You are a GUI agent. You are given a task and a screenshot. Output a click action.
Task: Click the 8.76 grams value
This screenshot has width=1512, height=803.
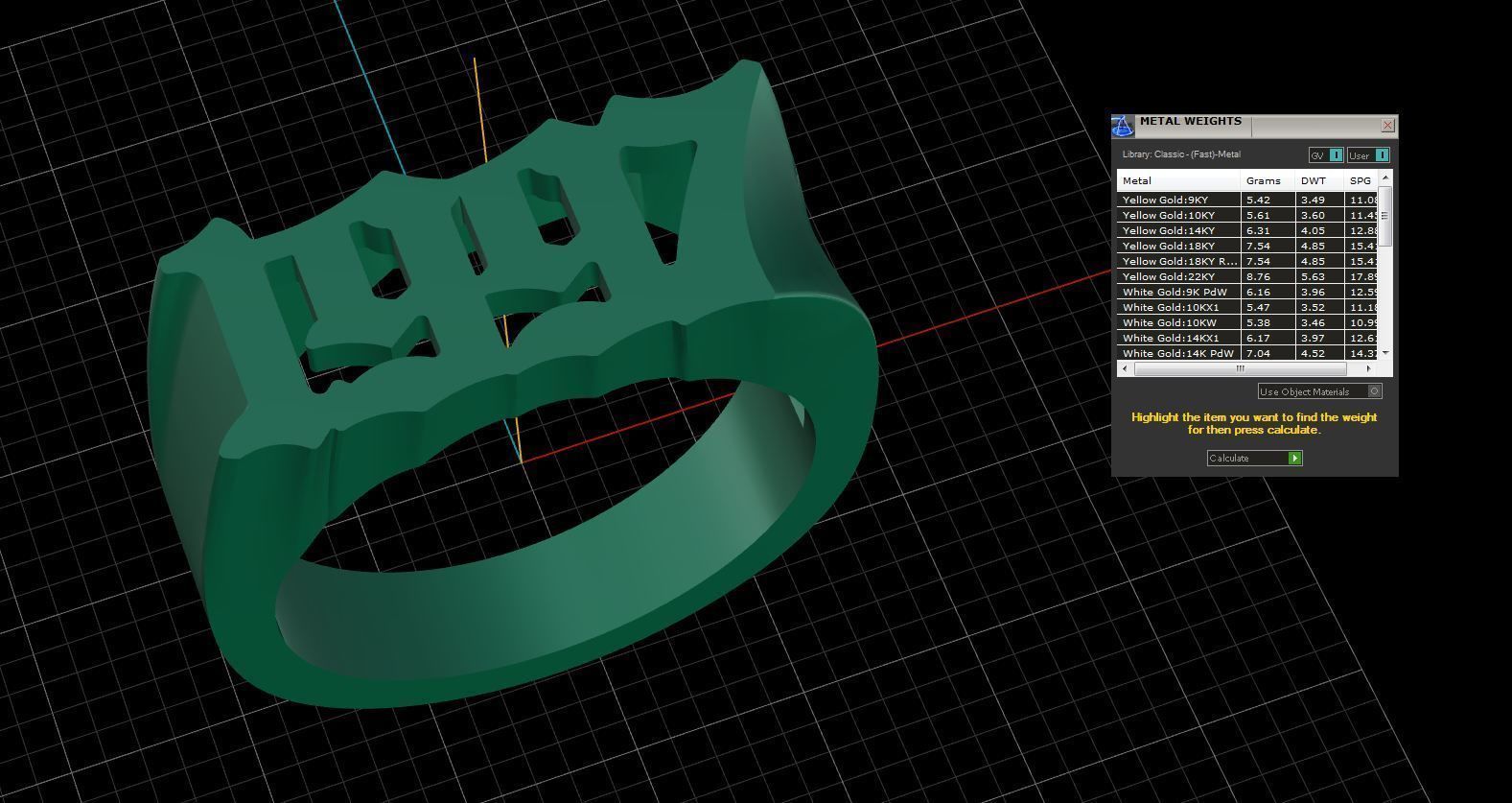pos(1258,276)
